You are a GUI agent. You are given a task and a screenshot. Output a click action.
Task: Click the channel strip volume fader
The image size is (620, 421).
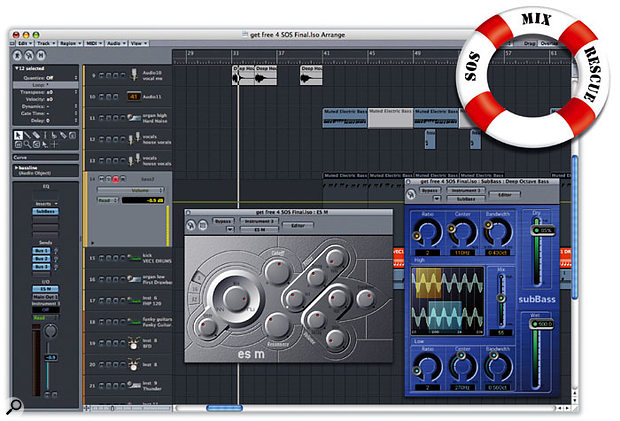point(50,357)
